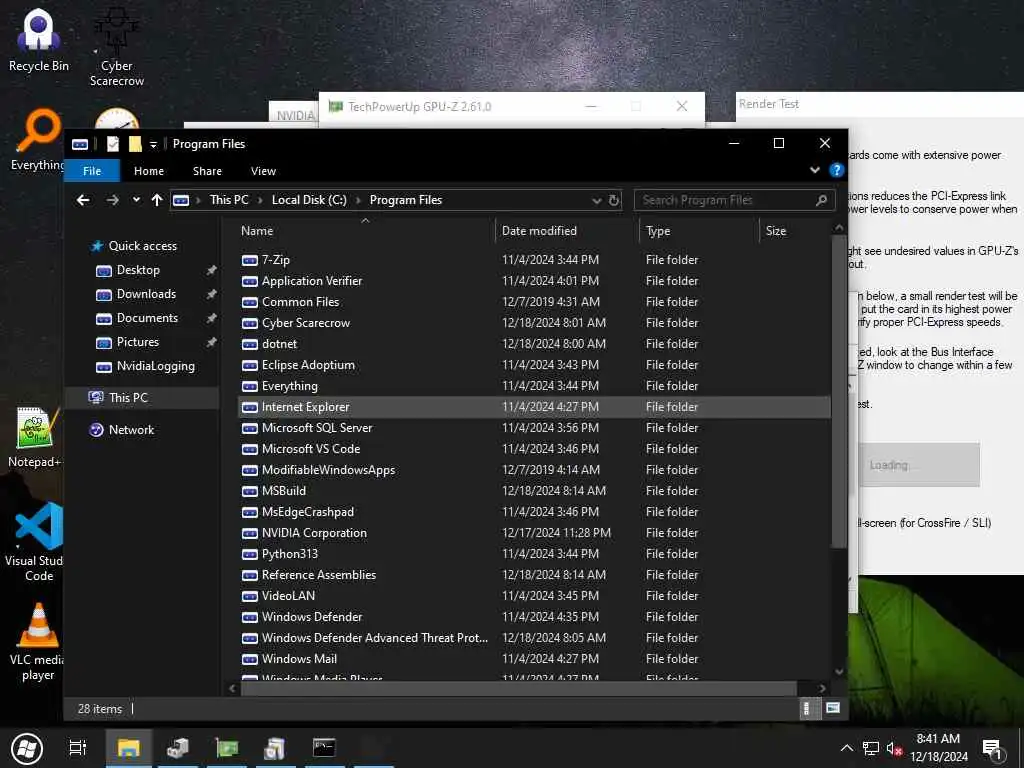Click the muted volume tray icon
The height and width of the screenshot is (768, 1024).
(x=894, y=748)
